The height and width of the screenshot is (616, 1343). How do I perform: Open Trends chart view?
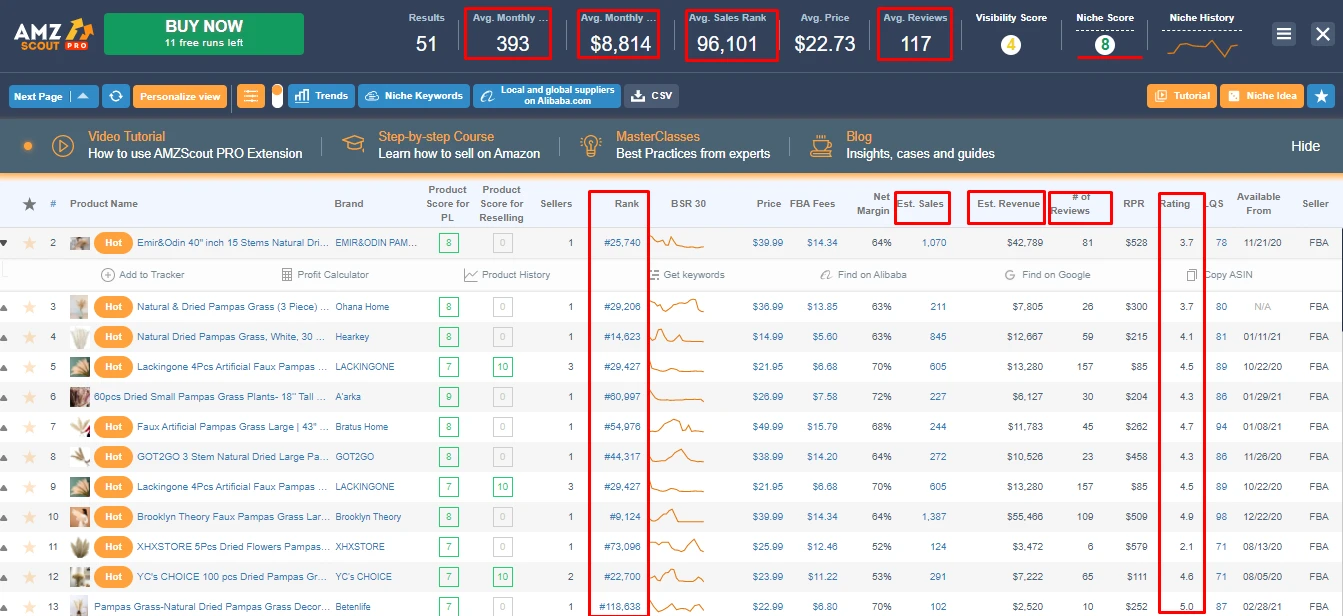click(x=321, y=96)
